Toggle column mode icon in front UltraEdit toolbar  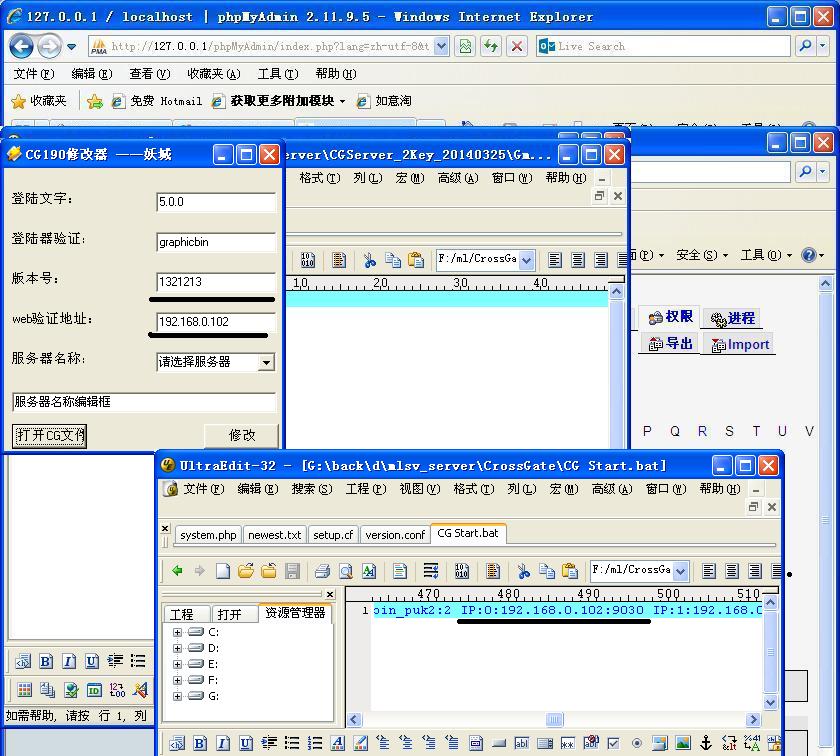(493, 571)
